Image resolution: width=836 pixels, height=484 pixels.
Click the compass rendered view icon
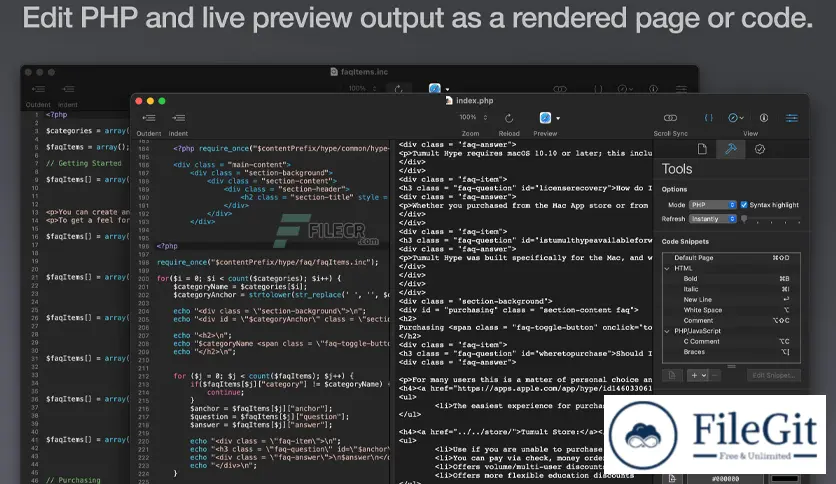tap(733, 118)
